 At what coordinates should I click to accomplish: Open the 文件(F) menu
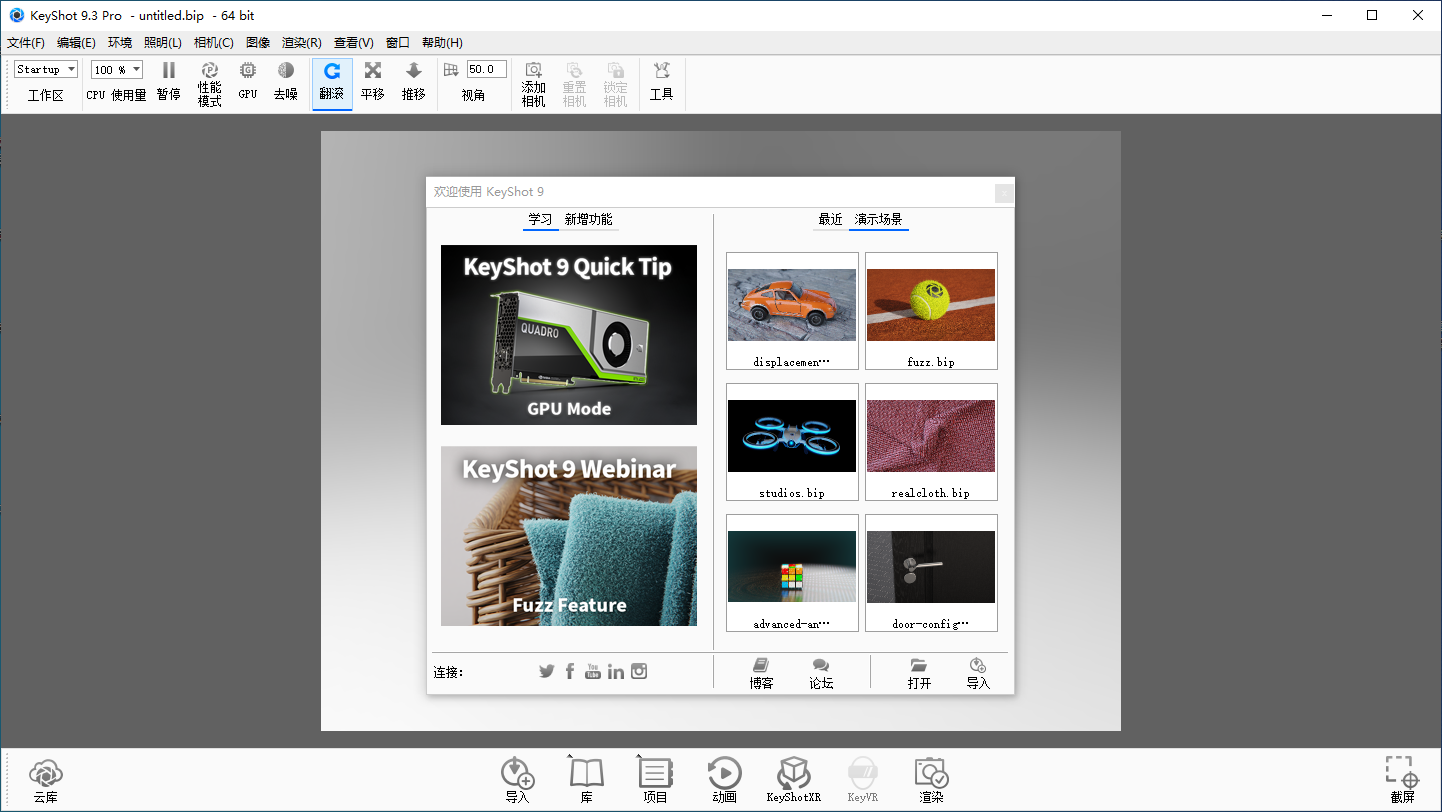click(x=26, y=43)
